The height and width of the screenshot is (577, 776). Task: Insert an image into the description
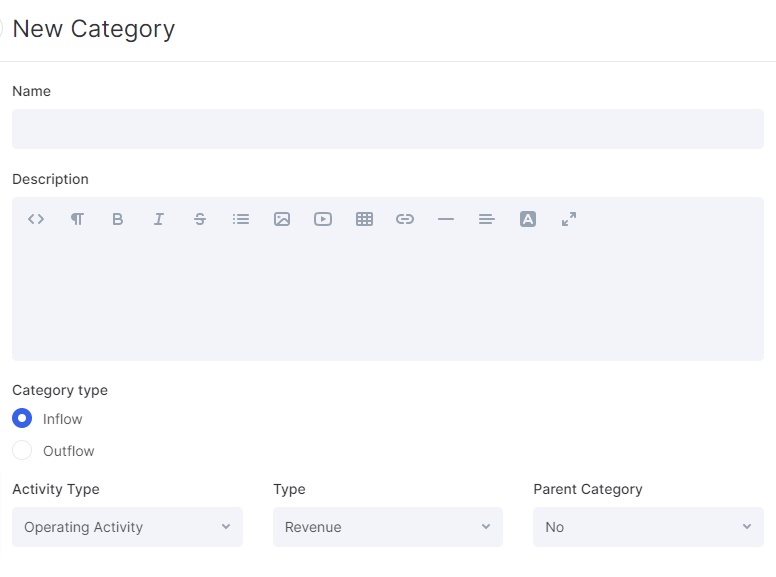click(x=282, y=219)
